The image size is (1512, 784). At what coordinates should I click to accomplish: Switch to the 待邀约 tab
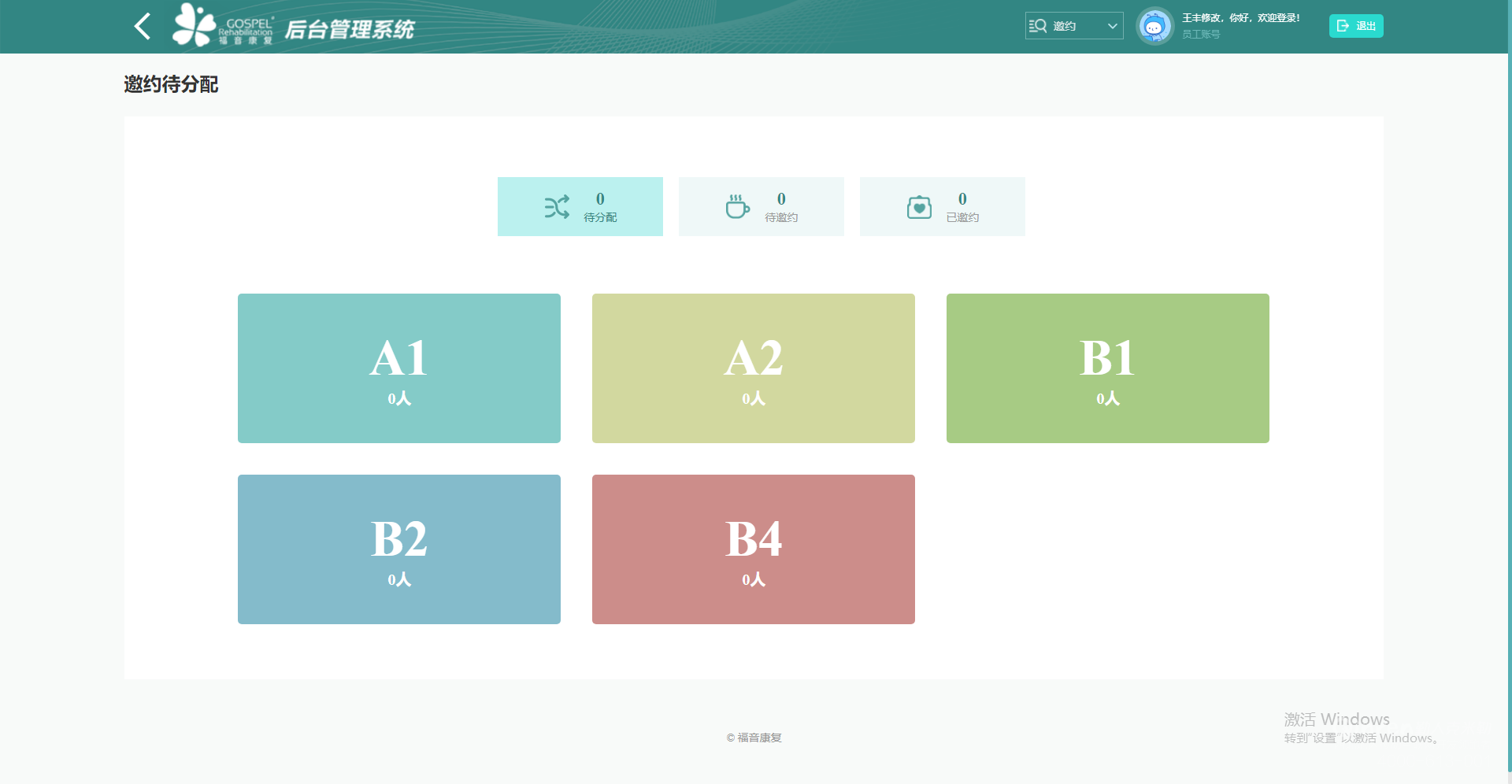762,206
